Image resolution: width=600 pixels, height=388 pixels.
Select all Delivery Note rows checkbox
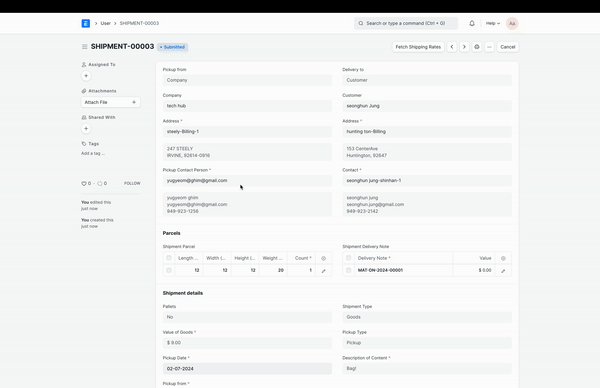(348, 258)
